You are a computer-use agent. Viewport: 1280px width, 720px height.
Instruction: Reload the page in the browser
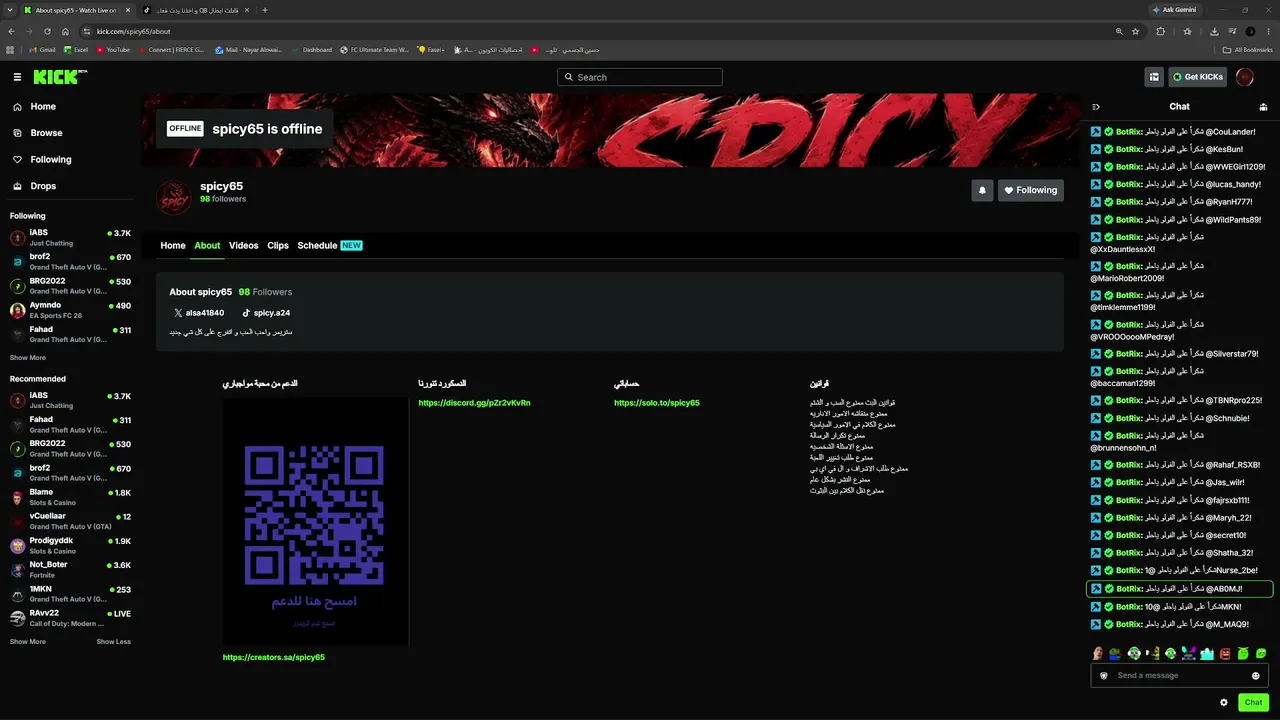[47, 31]
